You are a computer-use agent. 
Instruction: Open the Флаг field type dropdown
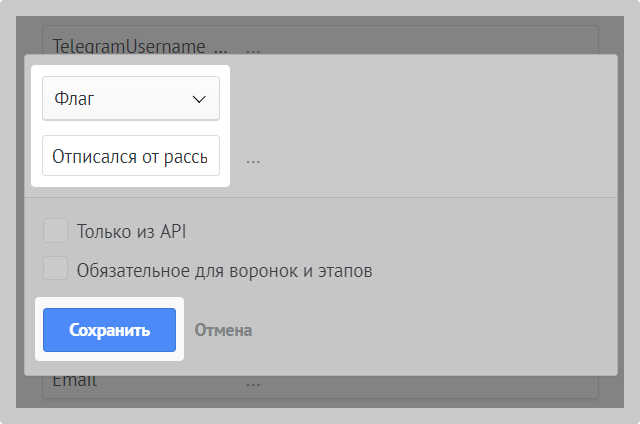click(130, 99)
